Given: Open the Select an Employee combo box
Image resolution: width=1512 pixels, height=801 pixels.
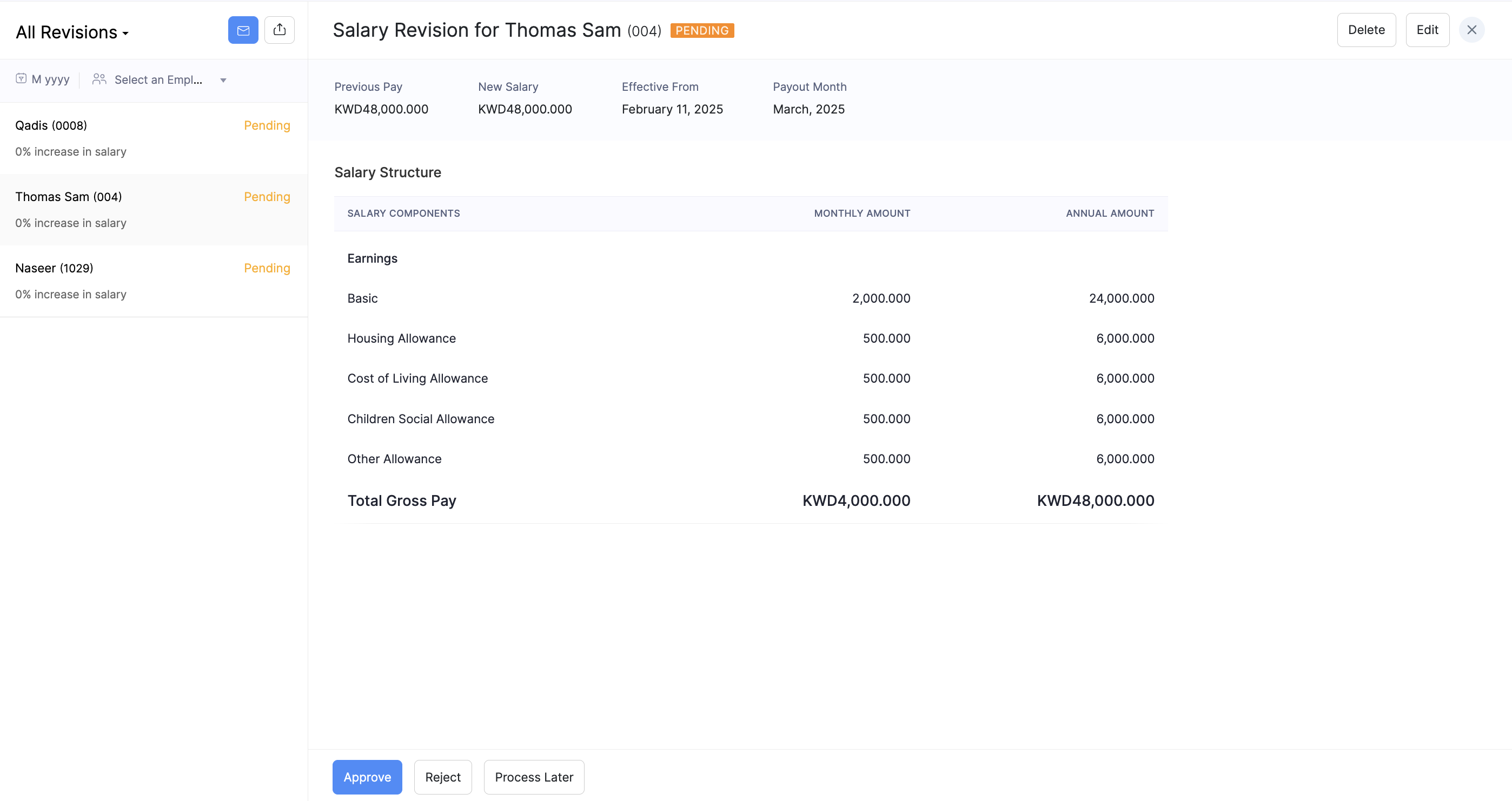Looking at the screenshot, I should click(x=158, y=80).
